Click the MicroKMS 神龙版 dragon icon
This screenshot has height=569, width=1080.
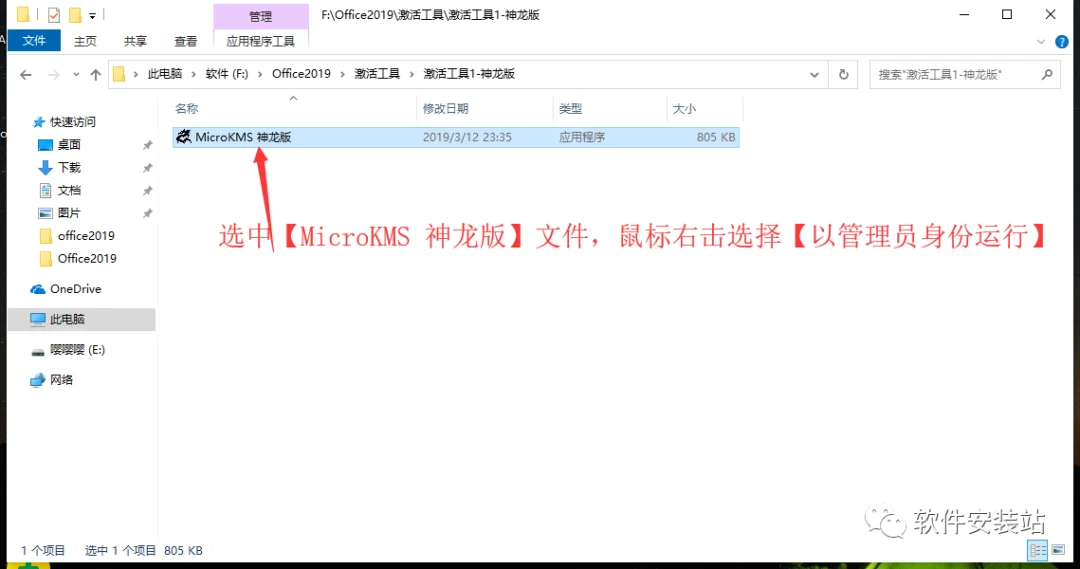click(x=183, y=136)
